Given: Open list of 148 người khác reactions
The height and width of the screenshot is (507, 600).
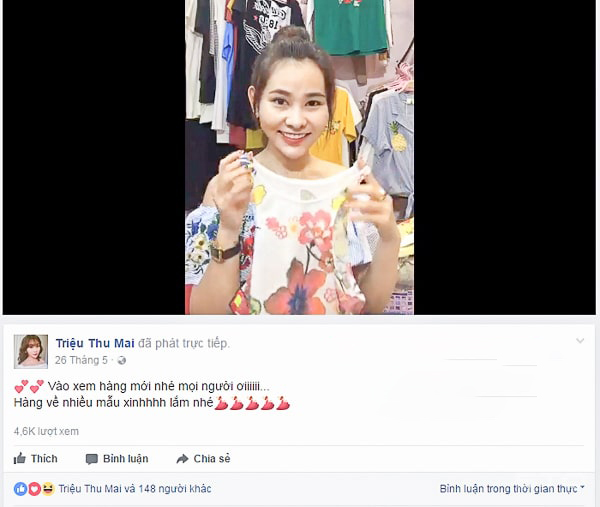Looking at the screenshot, I should point(174,489).
